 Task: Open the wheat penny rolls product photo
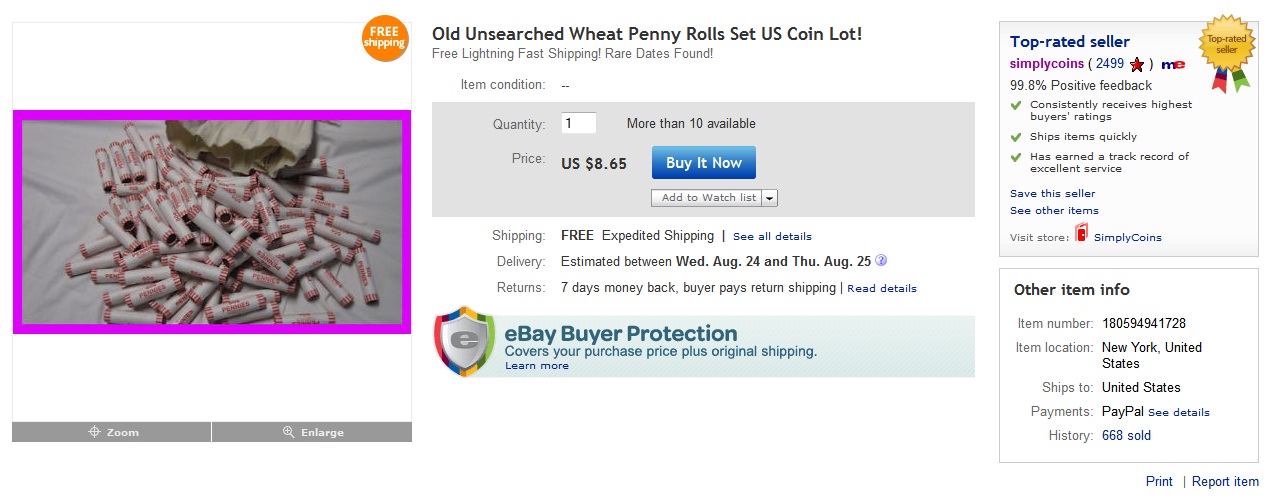click(x=211, y=221)
